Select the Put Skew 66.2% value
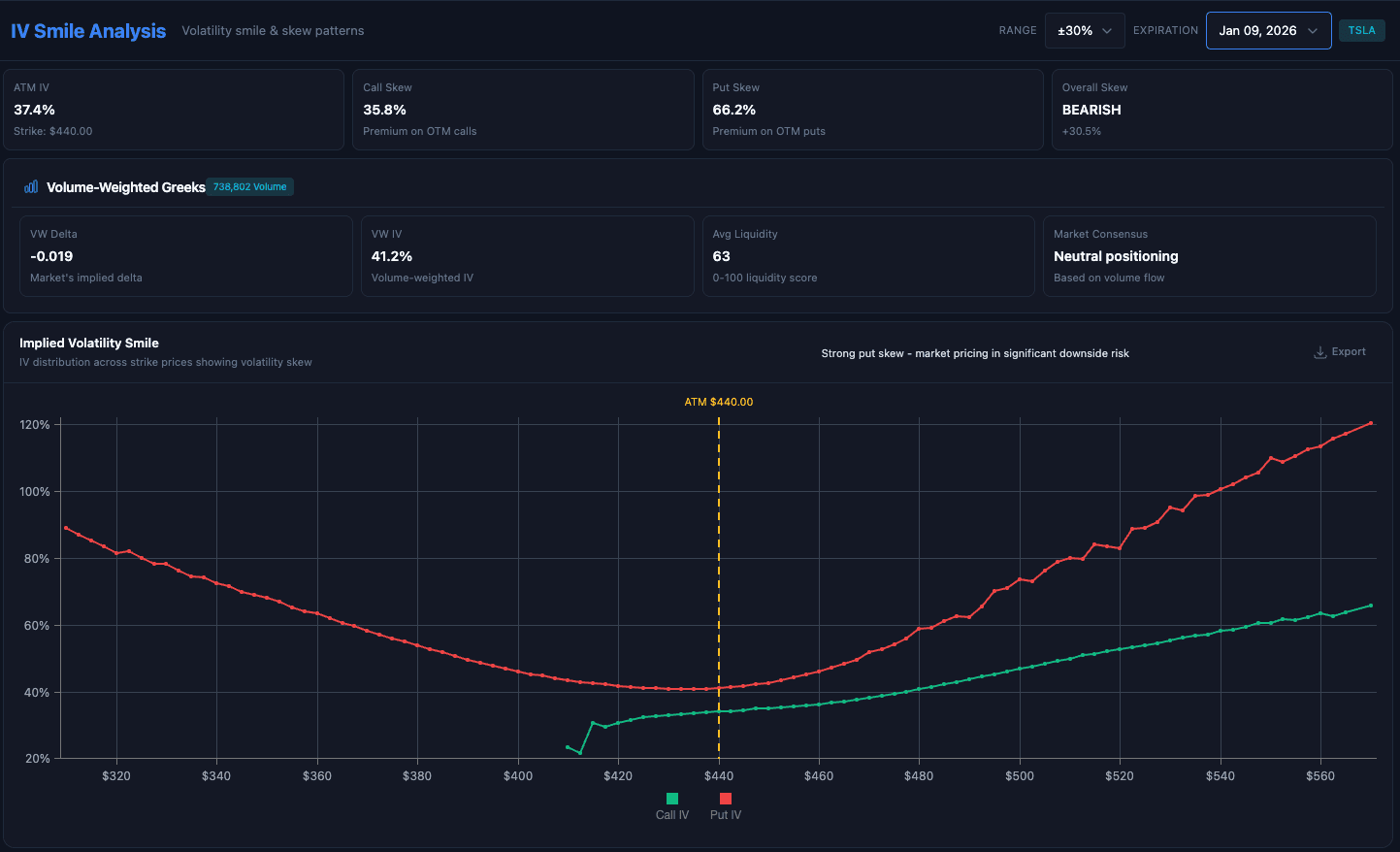The width and height of the screenshot is (1400, 852). point(733,110)
